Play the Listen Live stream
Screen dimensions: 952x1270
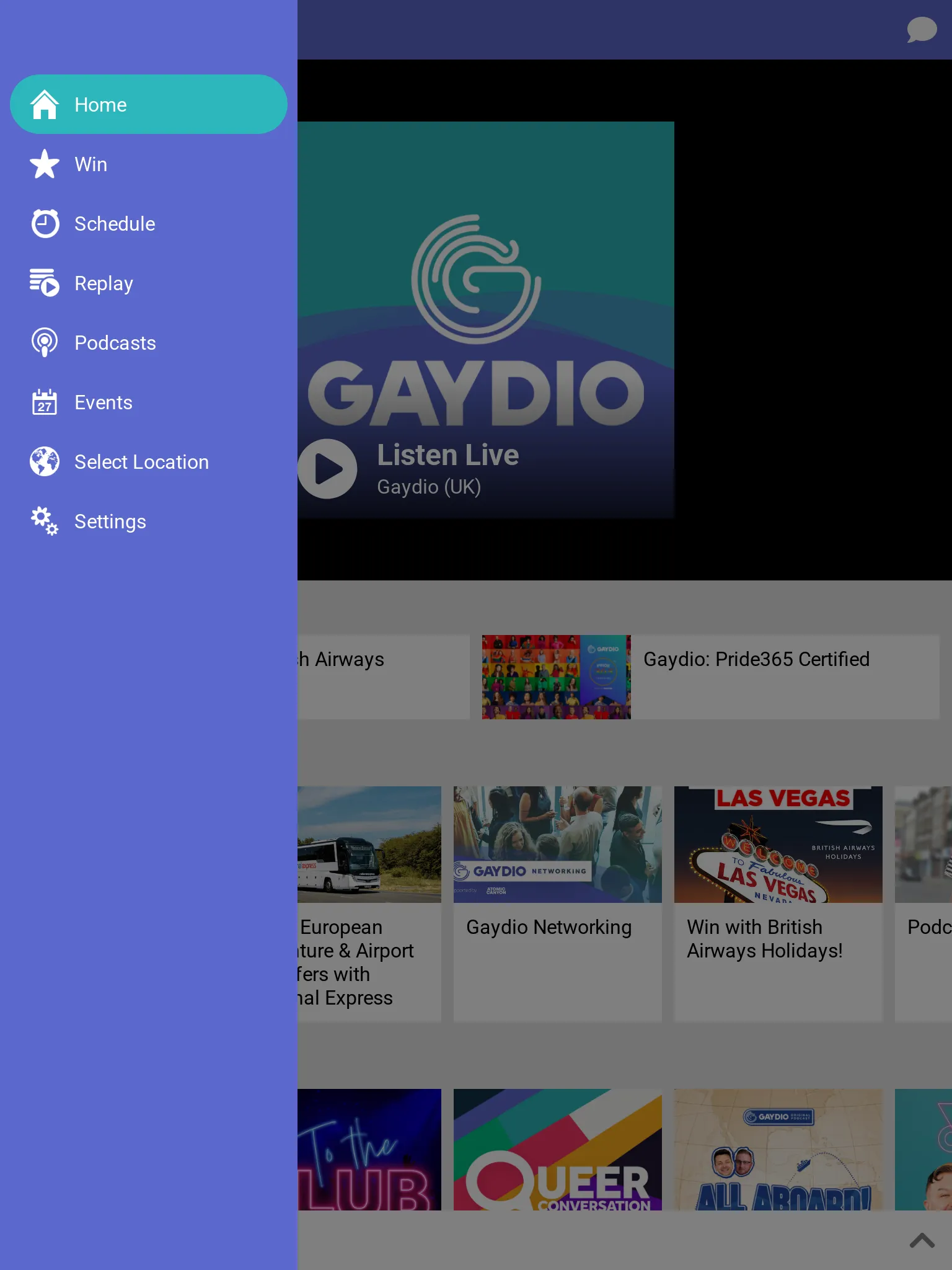click(x=327, y=469)
